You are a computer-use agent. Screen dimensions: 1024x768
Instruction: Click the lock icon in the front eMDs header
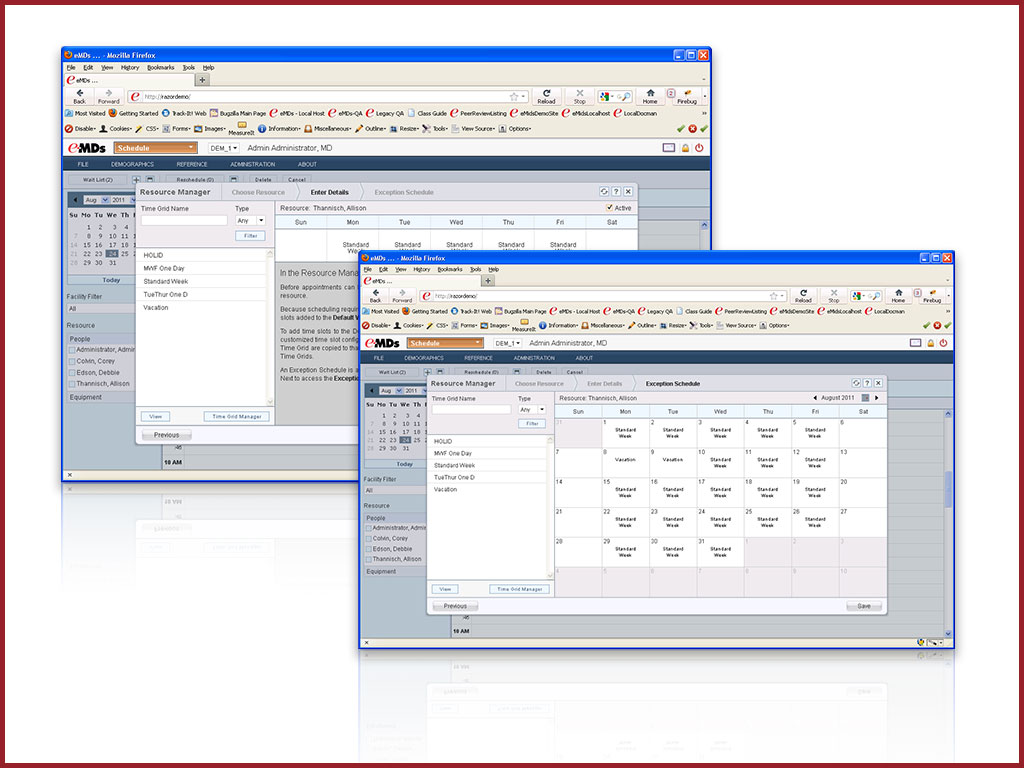[x=930, y=343]
